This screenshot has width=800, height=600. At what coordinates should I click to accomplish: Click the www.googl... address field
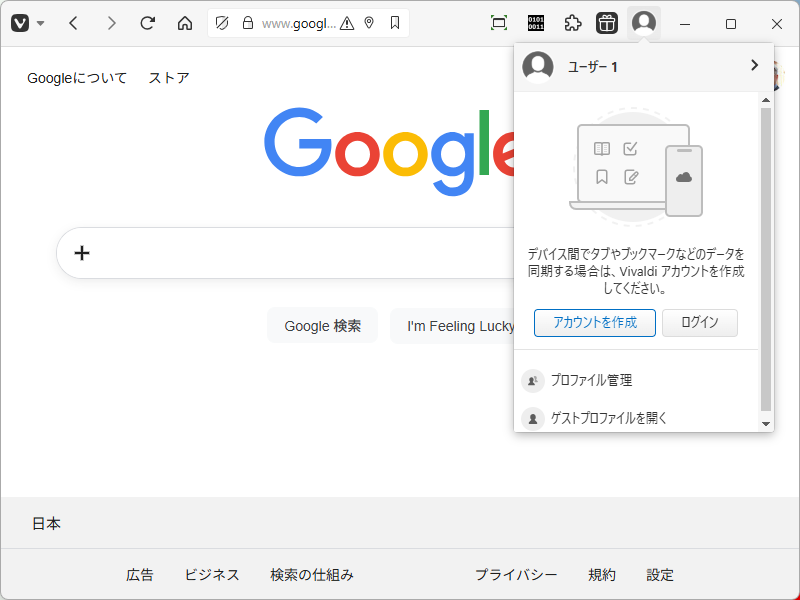[299, 23]
